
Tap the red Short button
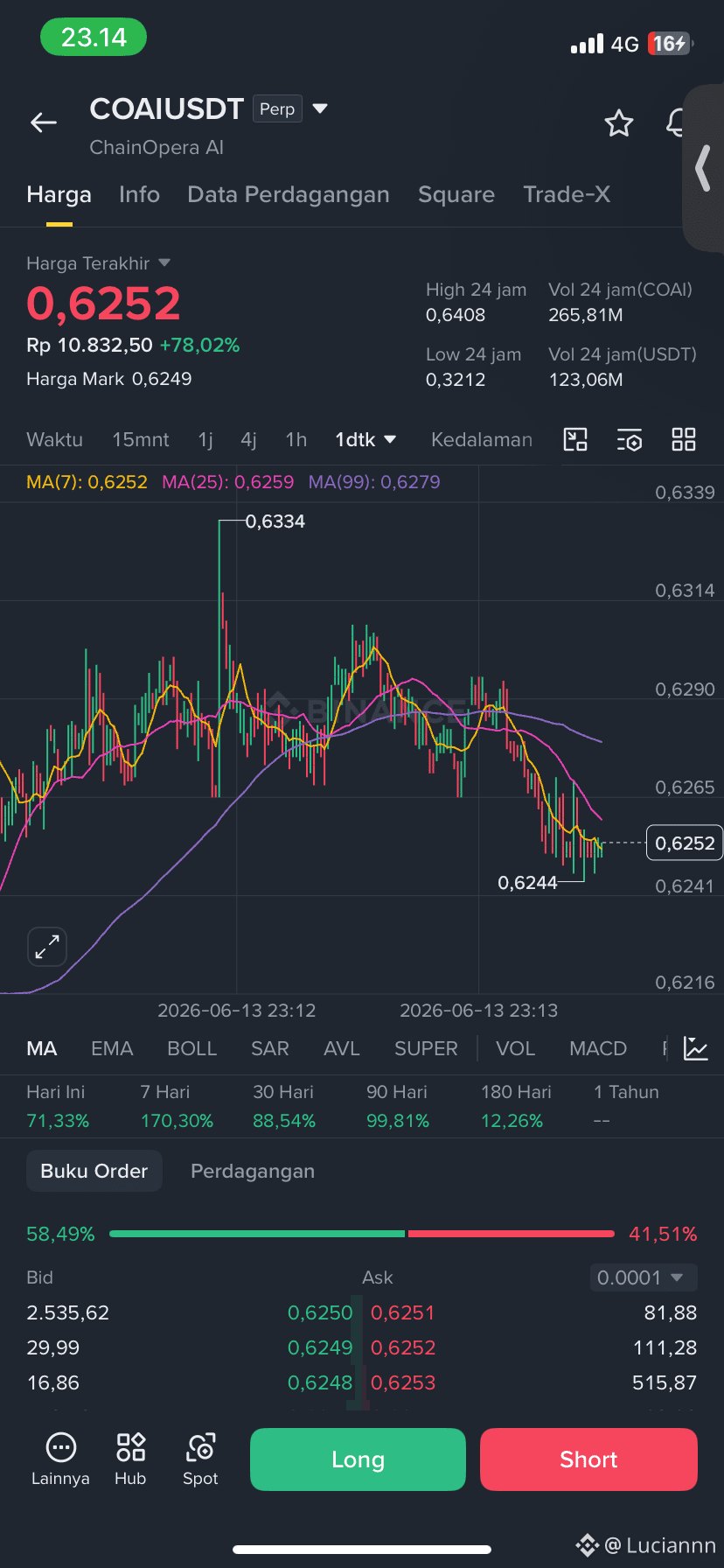coord(588,1459)
